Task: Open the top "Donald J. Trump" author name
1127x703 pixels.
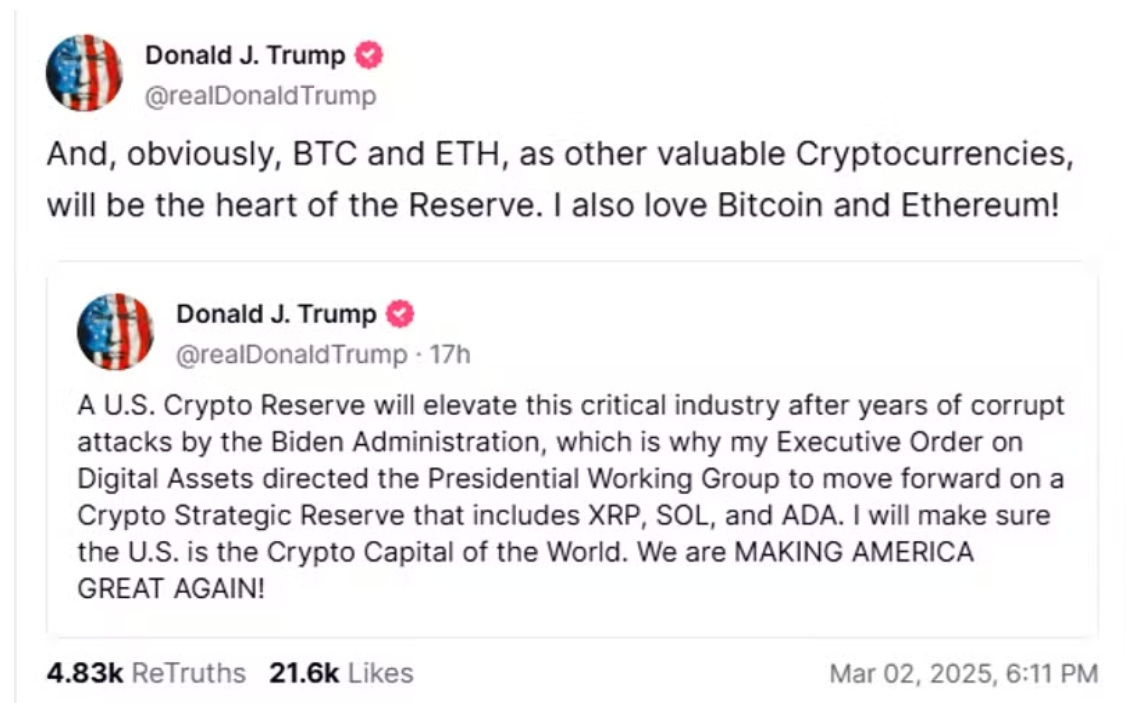Action: pos(245,56)
